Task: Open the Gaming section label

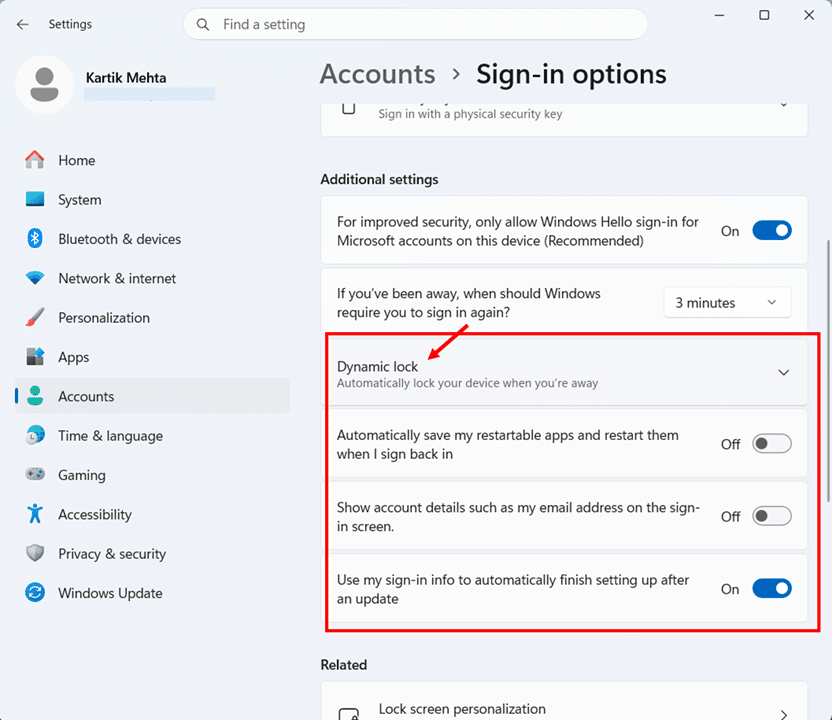Action: pyautogui.click(x=82, y=475)
